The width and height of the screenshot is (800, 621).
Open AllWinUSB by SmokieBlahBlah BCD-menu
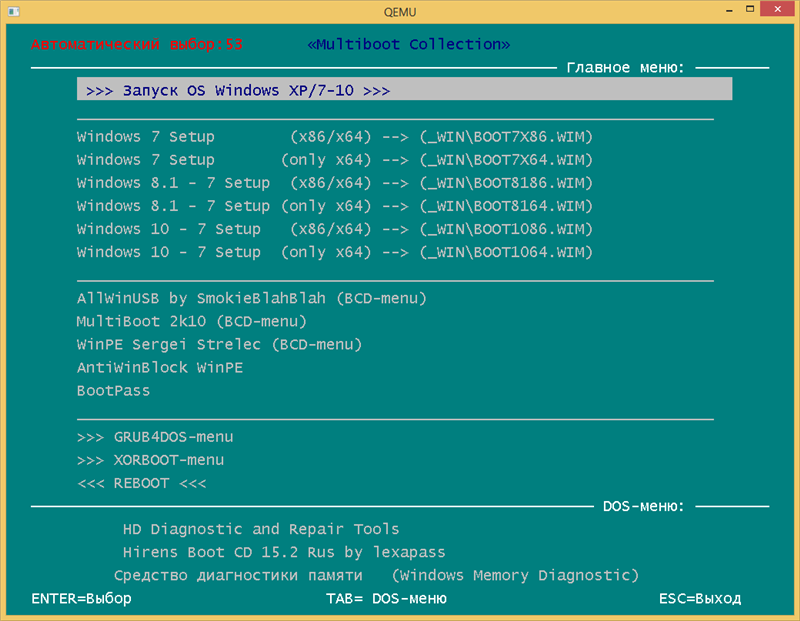pyautogui.click(x=252, y=299)
